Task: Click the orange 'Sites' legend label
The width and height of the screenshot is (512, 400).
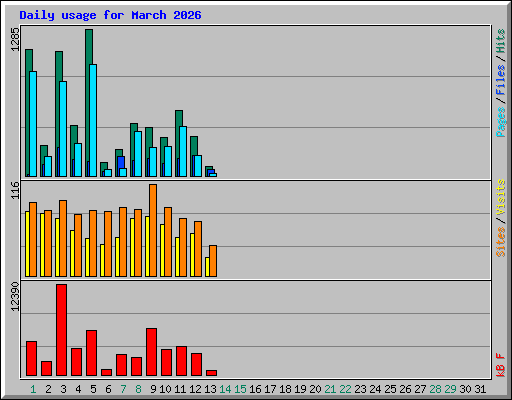Action: pyautogui.click(x=501, y=242)
